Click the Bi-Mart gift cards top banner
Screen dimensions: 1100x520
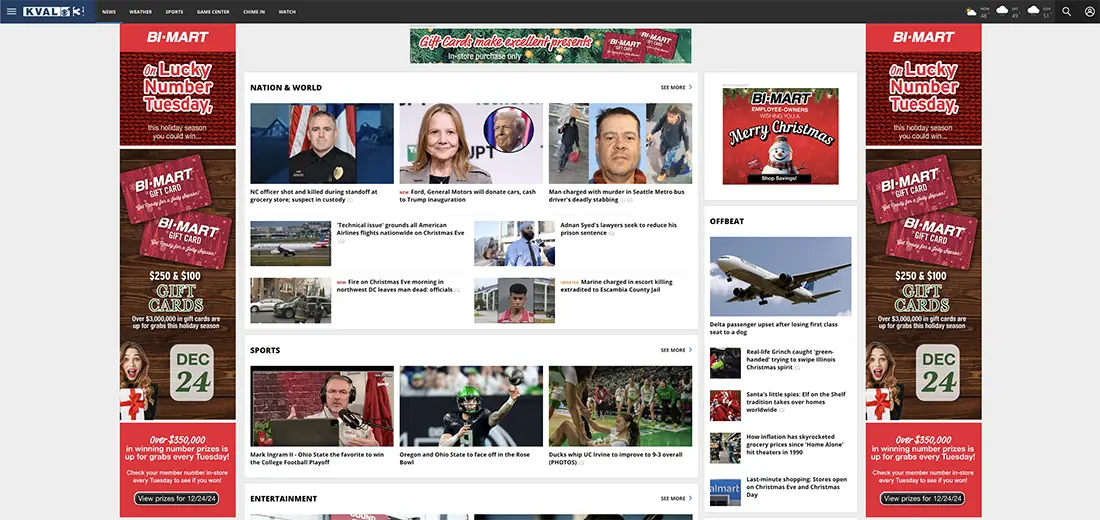tap(551, 46)
